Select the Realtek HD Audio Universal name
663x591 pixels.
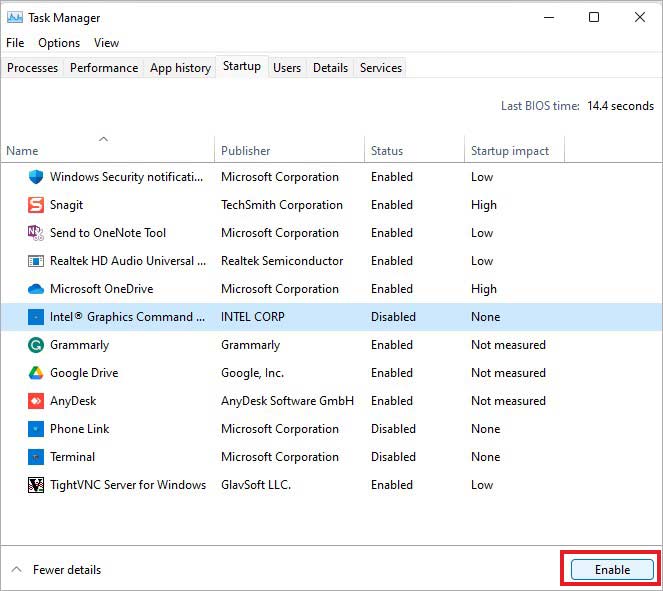pos(128,261)
